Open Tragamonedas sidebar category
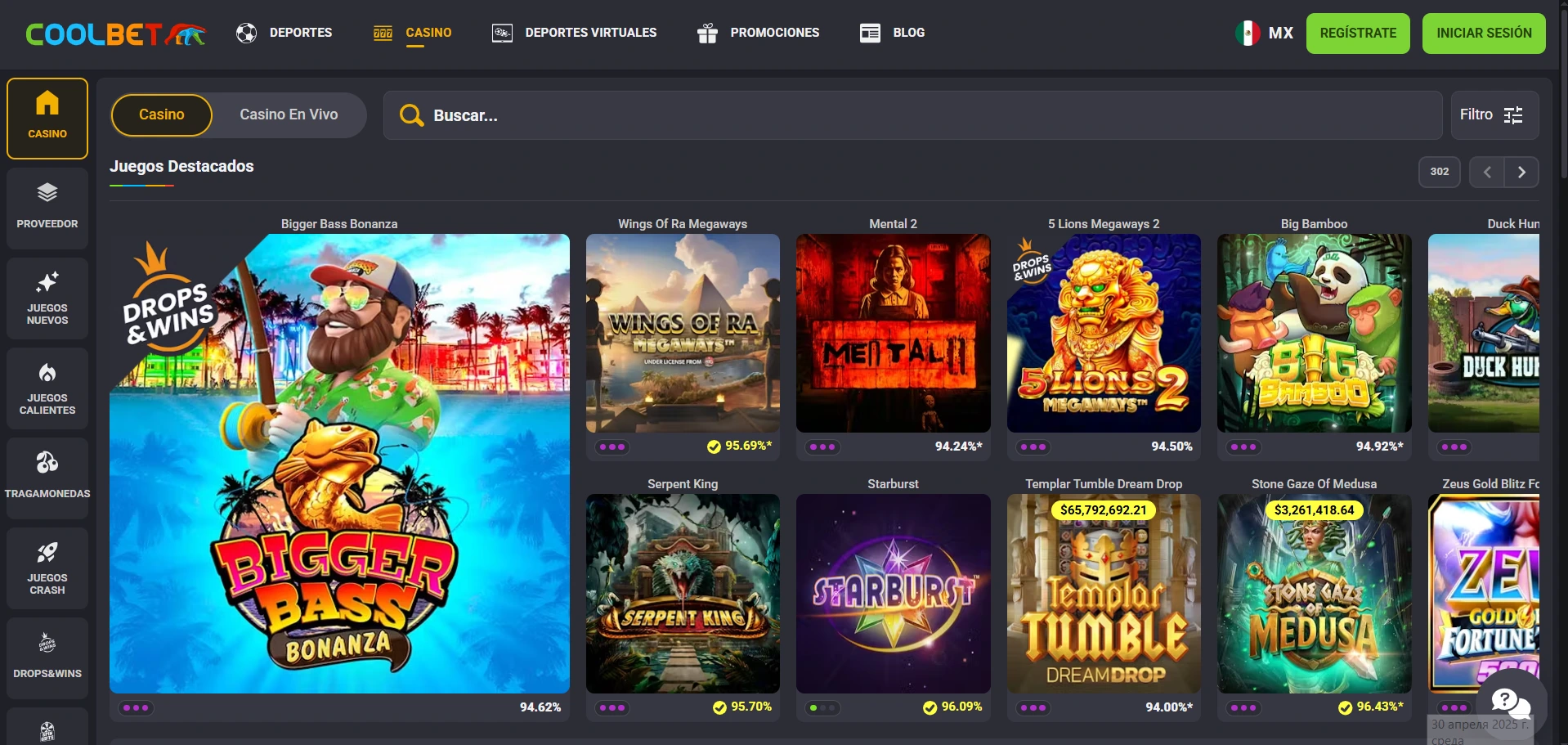 [x=47, y=478]
